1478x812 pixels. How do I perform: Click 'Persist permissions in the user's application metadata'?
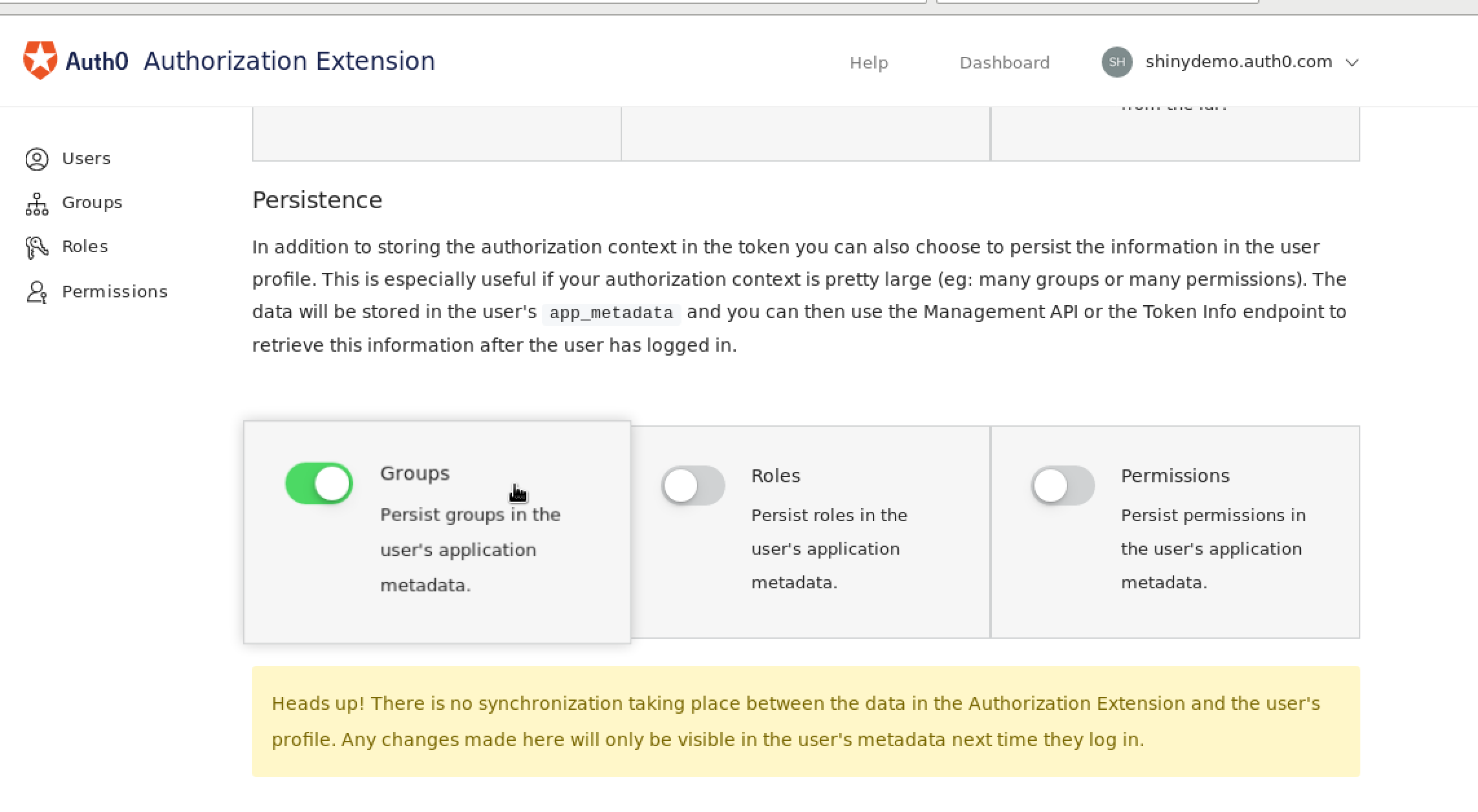pos(1213,549)
